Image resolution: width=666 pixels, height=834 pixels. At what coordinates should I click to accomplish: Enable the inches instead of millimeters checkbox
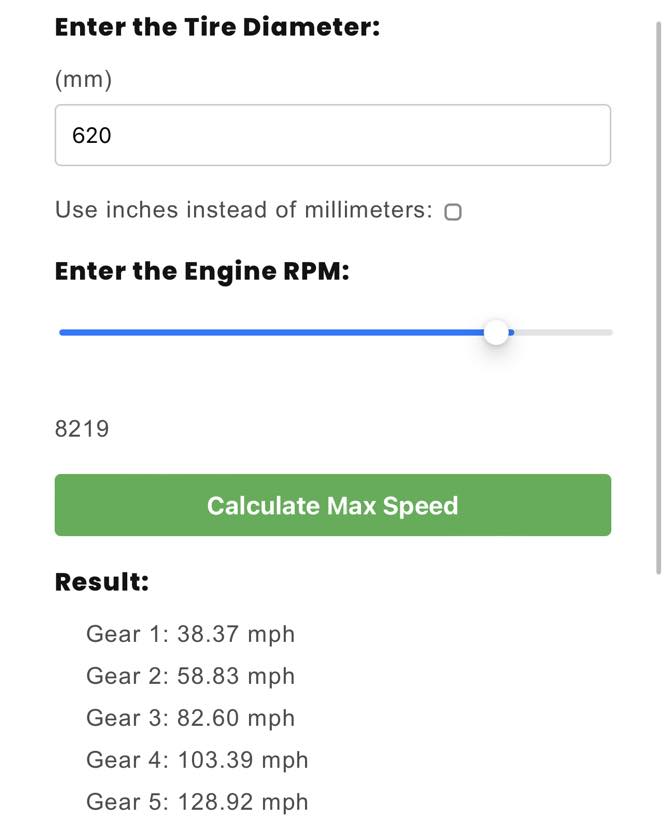[453, 212]
